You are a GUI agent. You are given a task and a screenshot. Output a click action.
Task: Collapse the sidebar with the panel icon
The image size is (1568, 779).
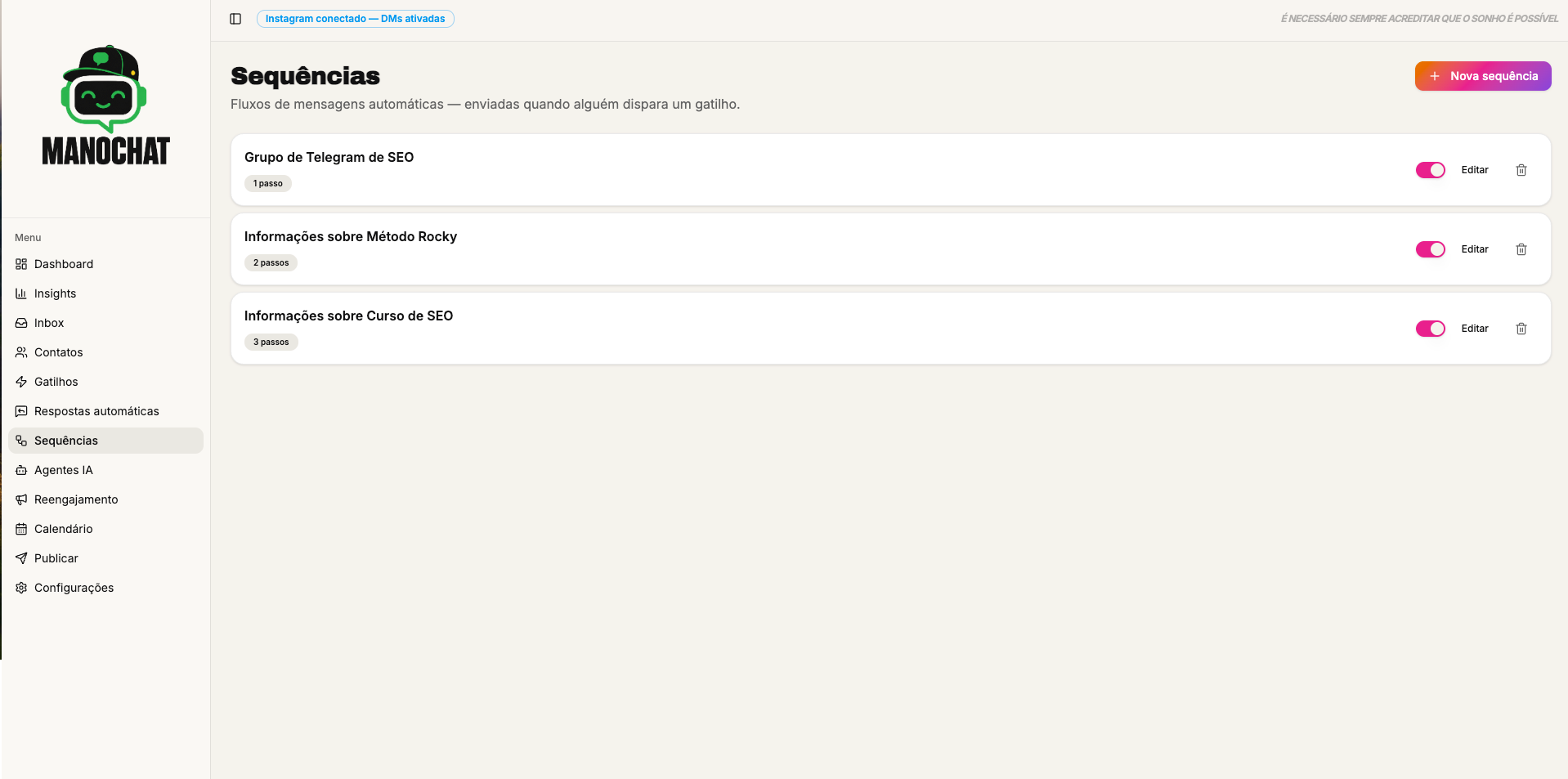(x=235, y=19)
